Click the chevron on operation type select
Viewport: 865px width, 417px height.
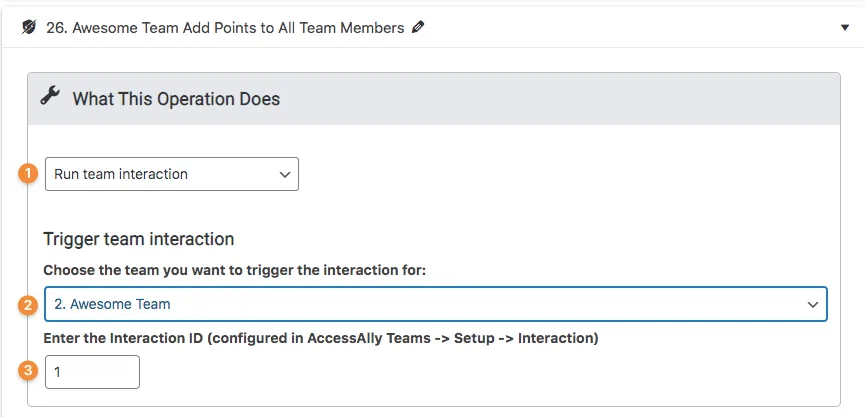coord(285,175)
